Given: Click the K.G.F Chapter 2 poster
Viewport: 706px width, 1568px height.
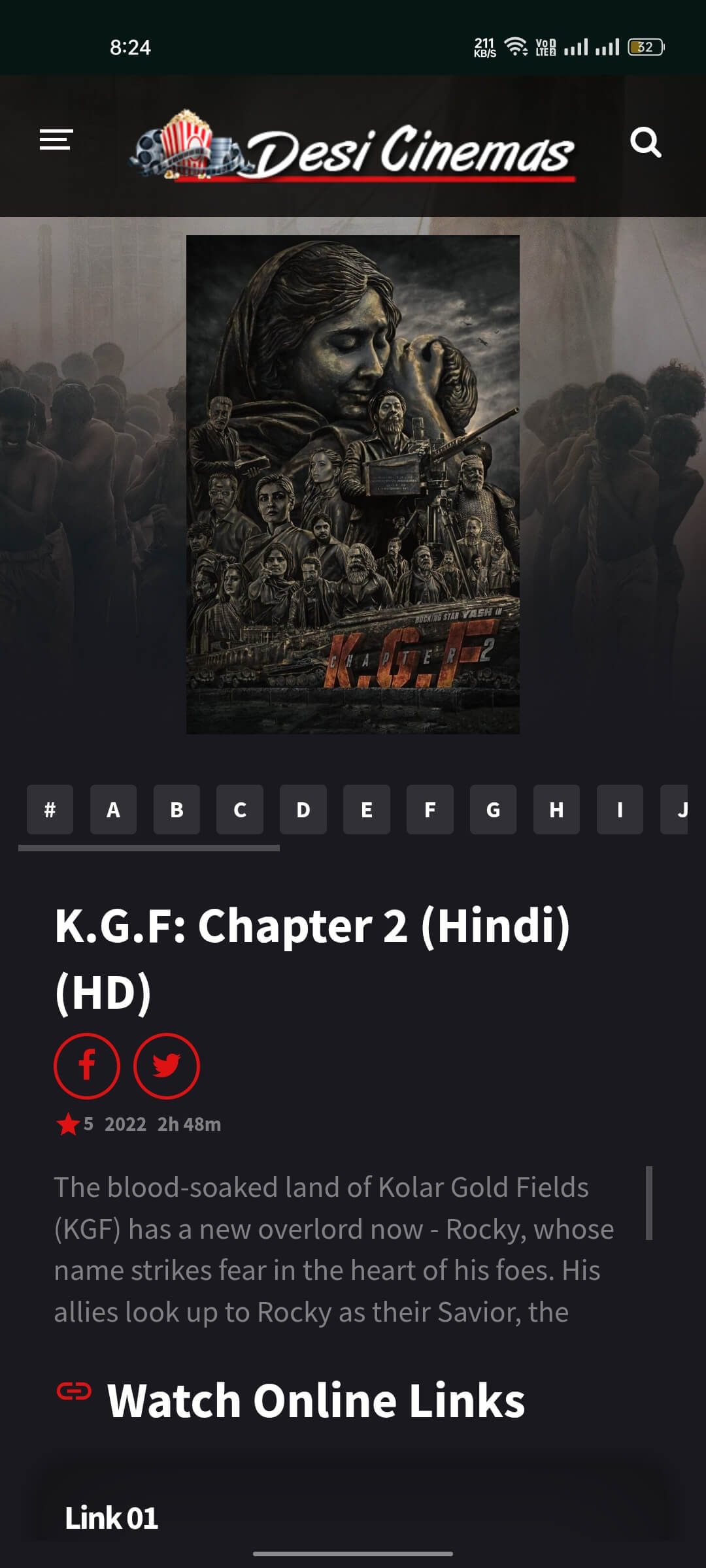Looking at the screenshot, I should coord(353,484).
